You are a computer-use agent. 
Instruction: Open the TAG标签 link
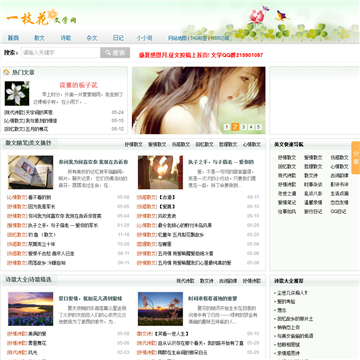[198, 38]
